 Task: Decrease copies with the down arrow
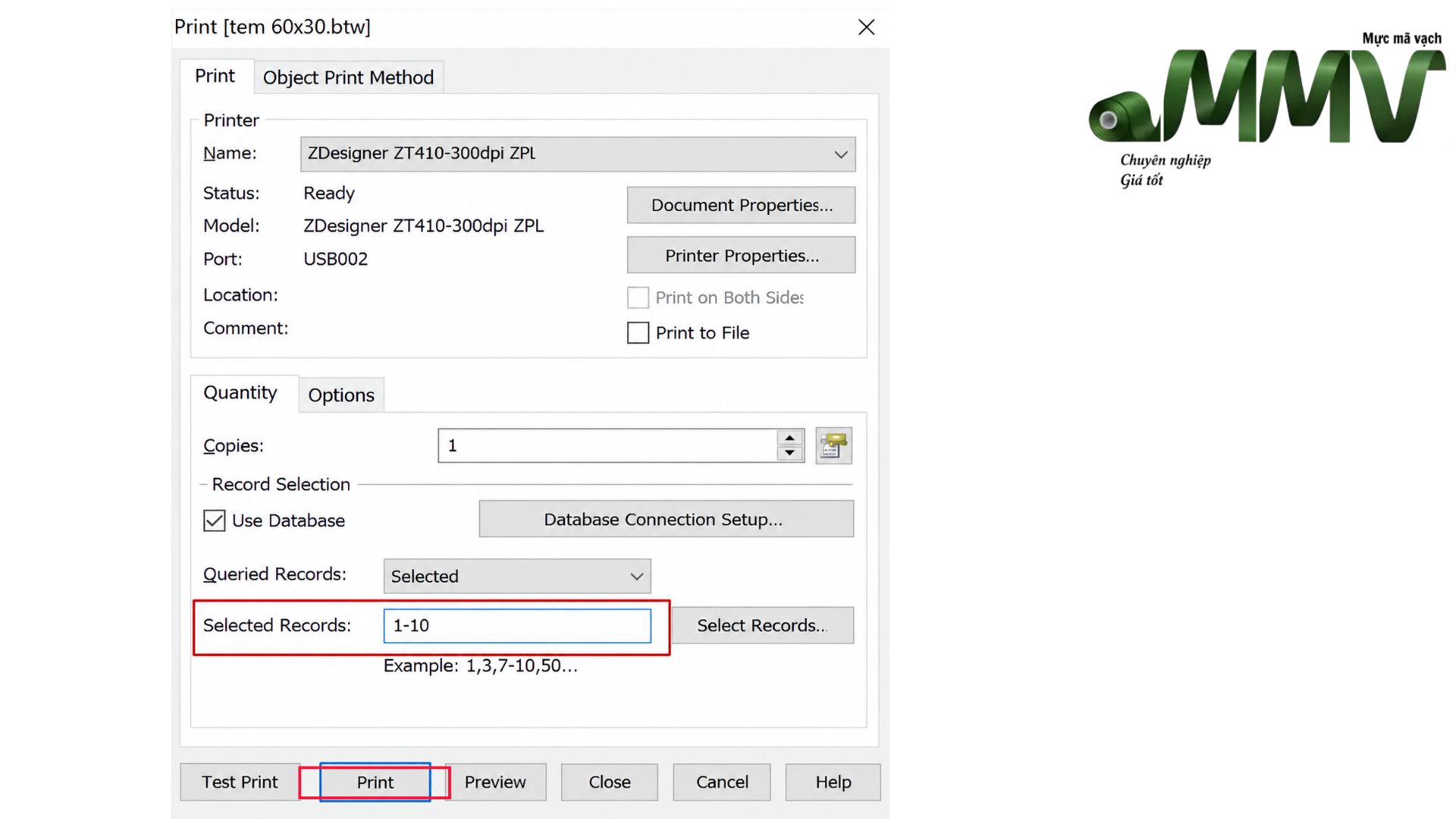coord(790,453)
